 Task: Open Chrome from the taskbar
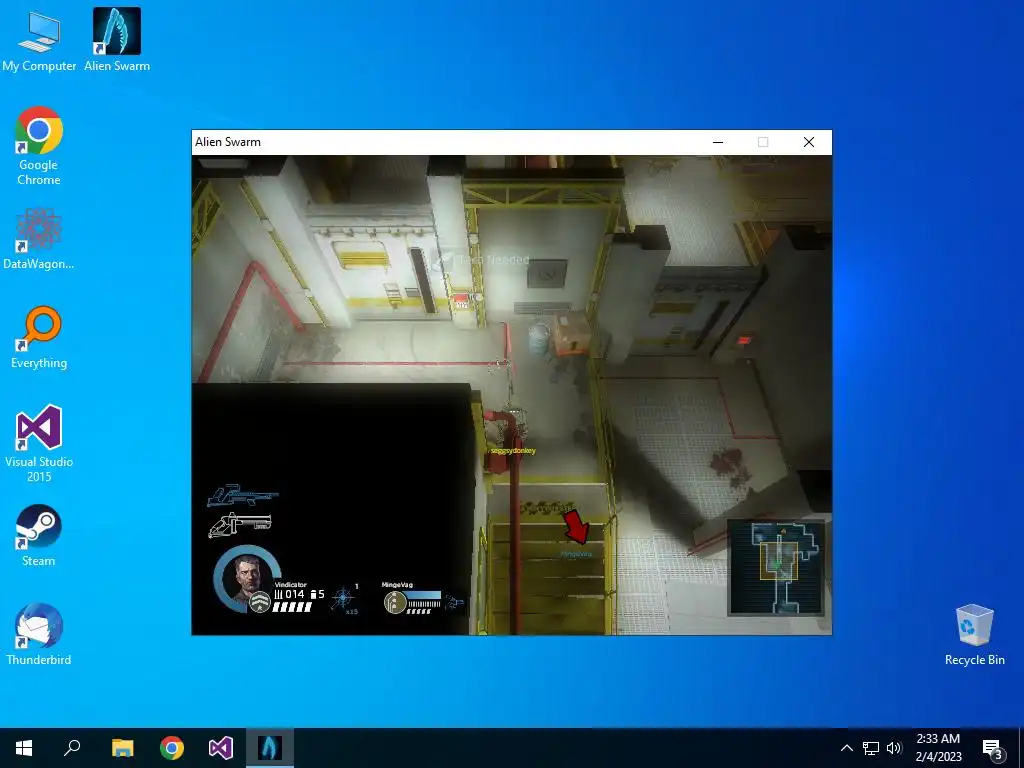pyautogui.click(x=172, y=748)
